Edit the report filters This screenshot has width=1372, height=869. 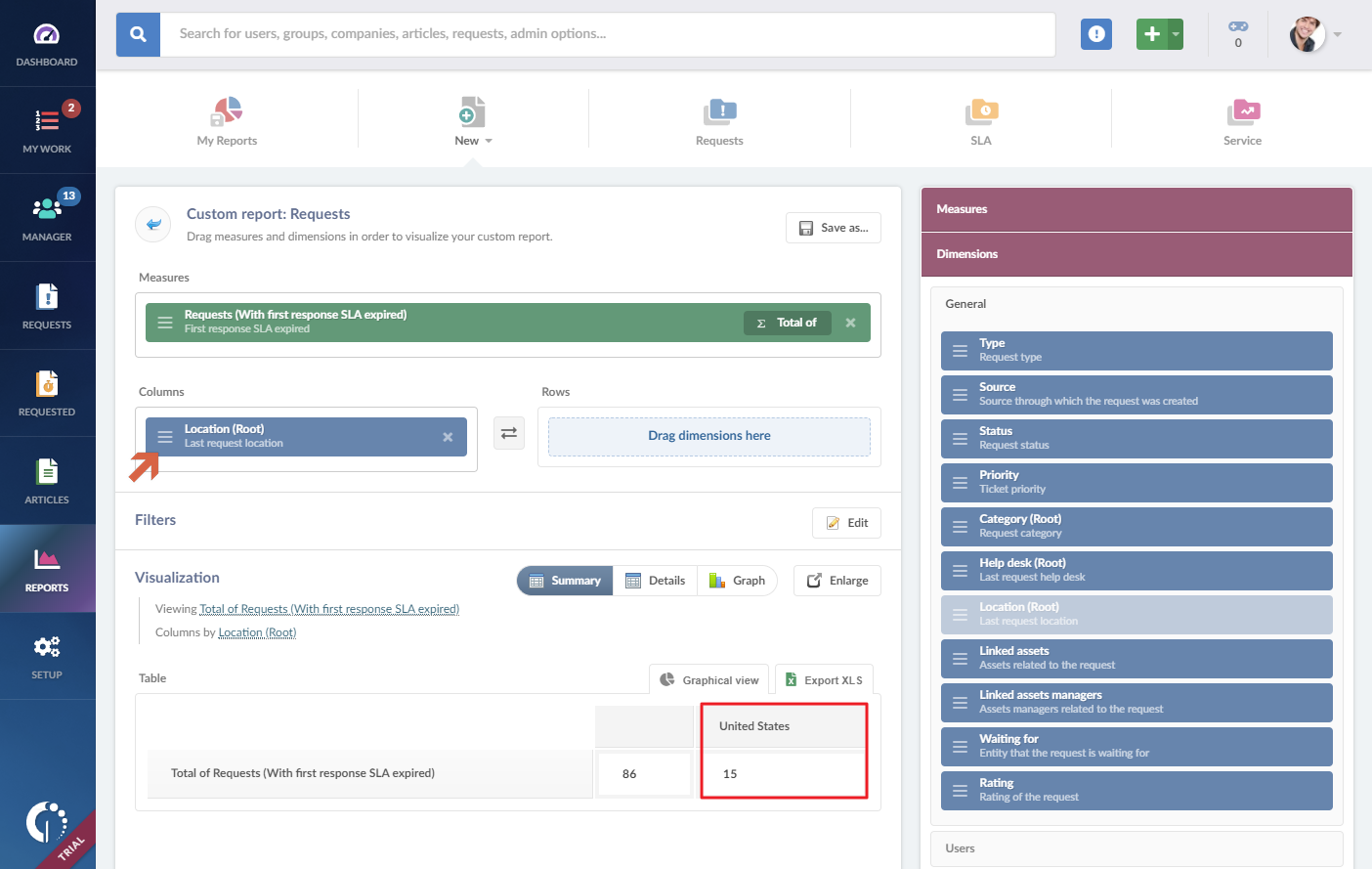846,522
